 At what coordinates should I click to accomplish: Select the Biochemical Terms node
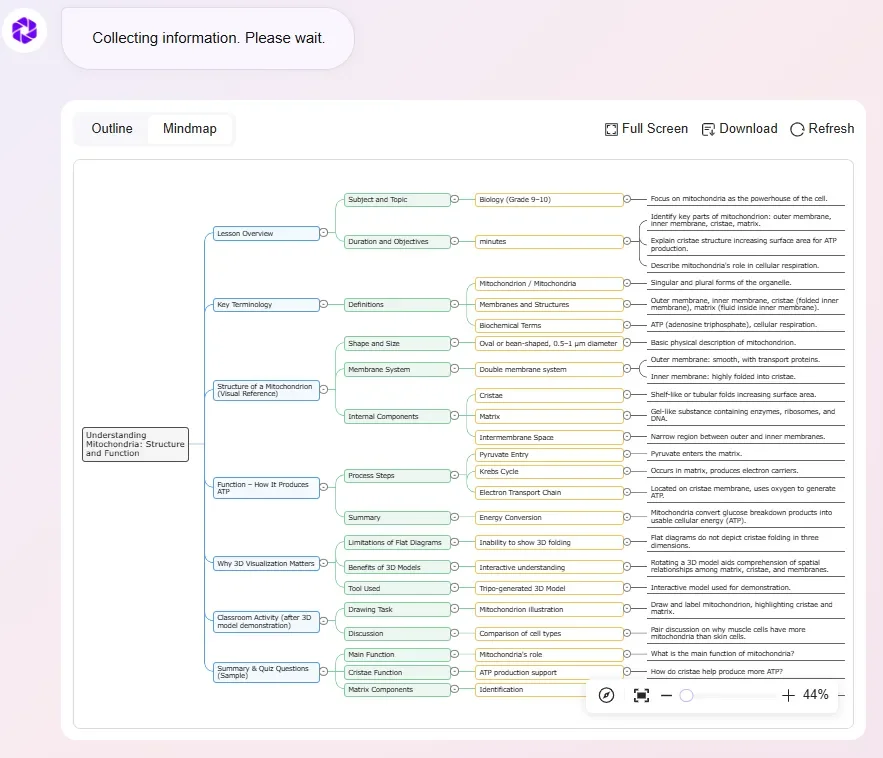[549, 326]
